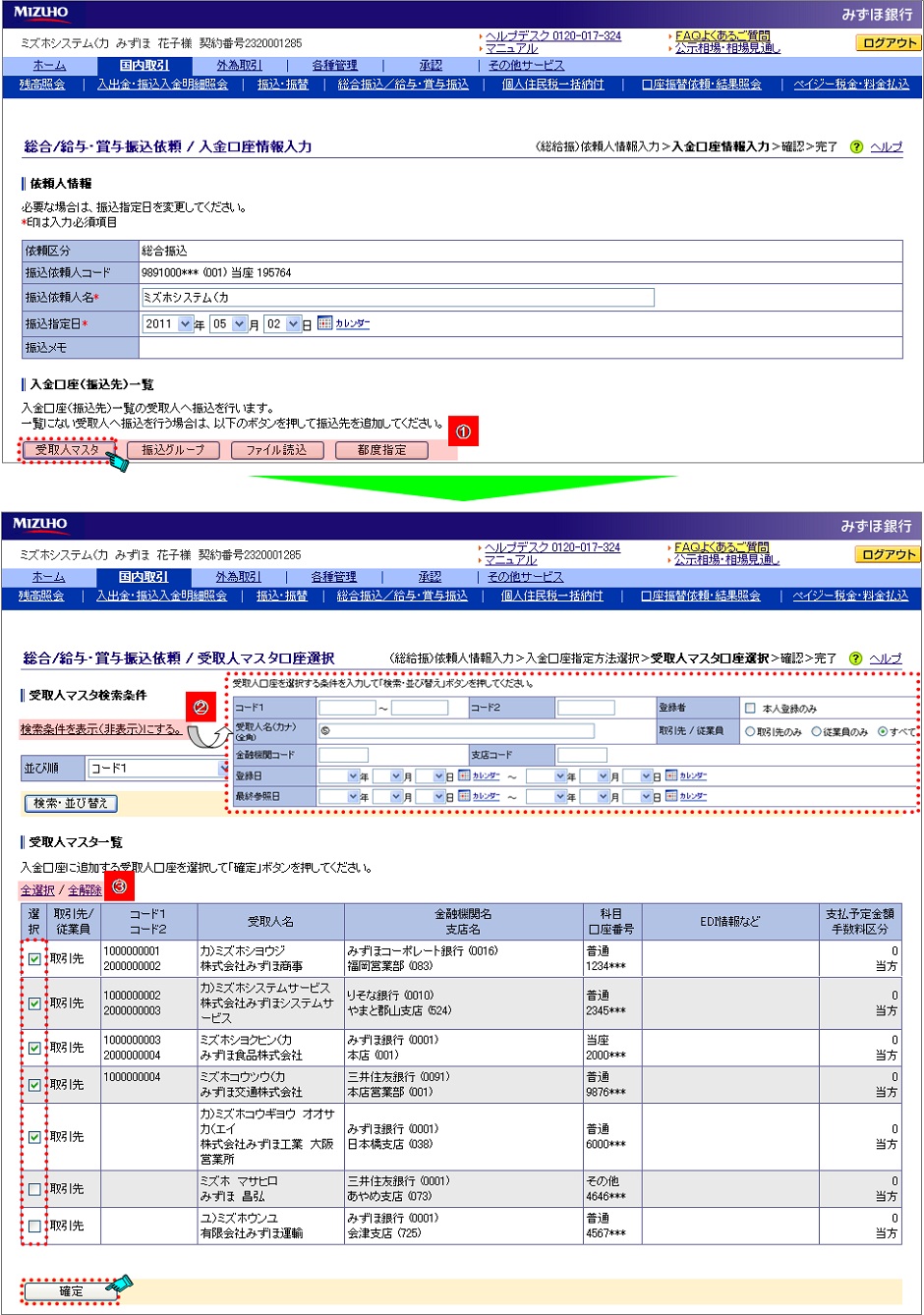Open その他サービス menu on 受取人マスタ口座選択 page
This screenshot has height=1315, width=924.
(x=525, y=577)
